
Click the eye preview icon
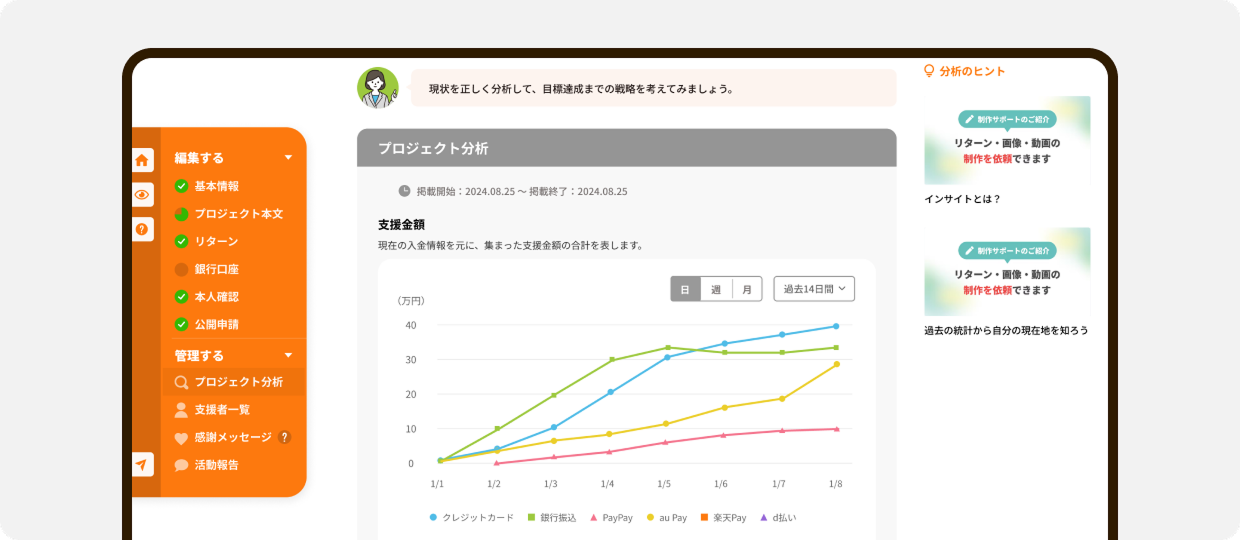[143, 195]
